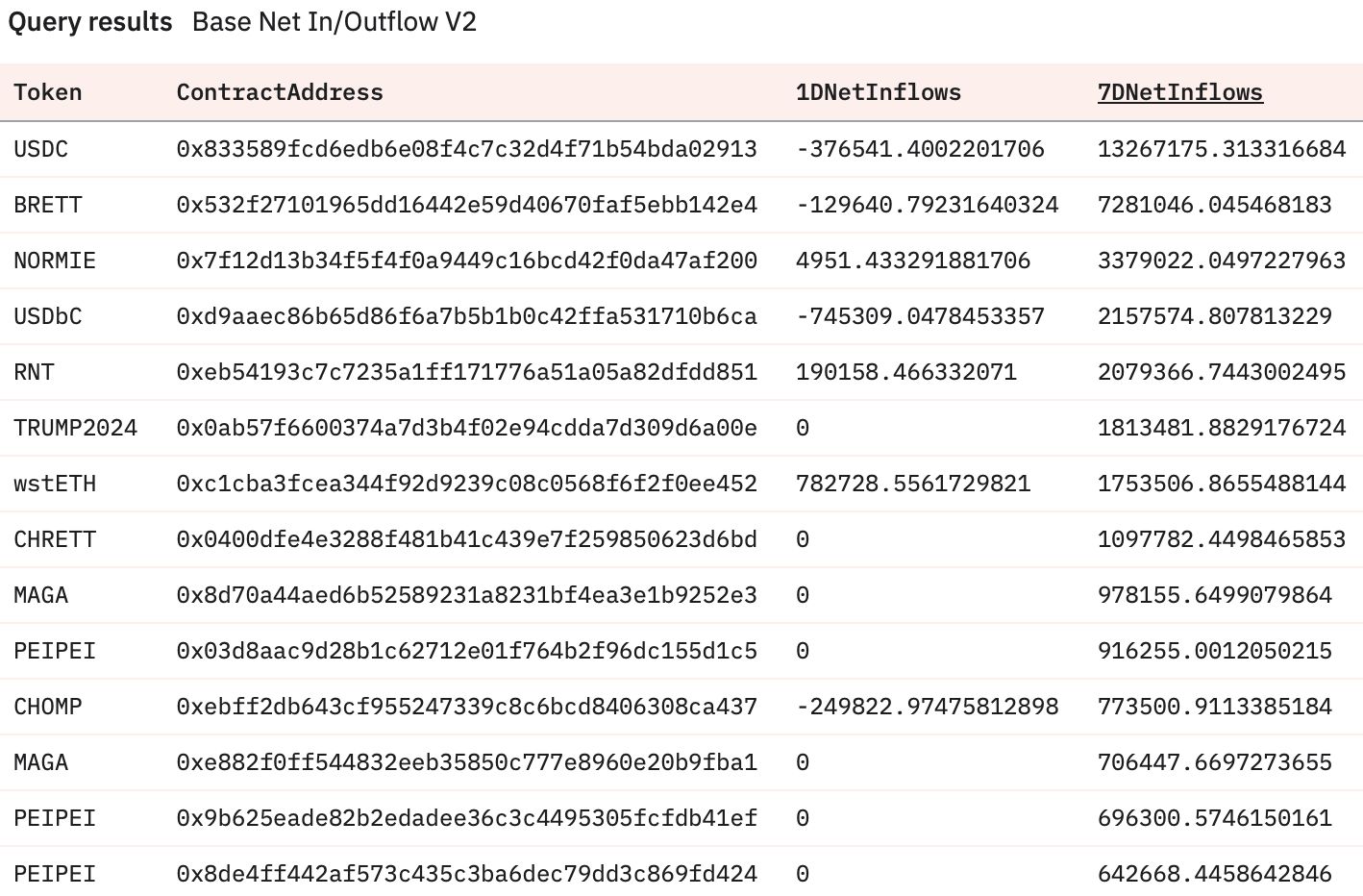Click the Token column header
The image size is (1363, 896).
pos(47,92)
